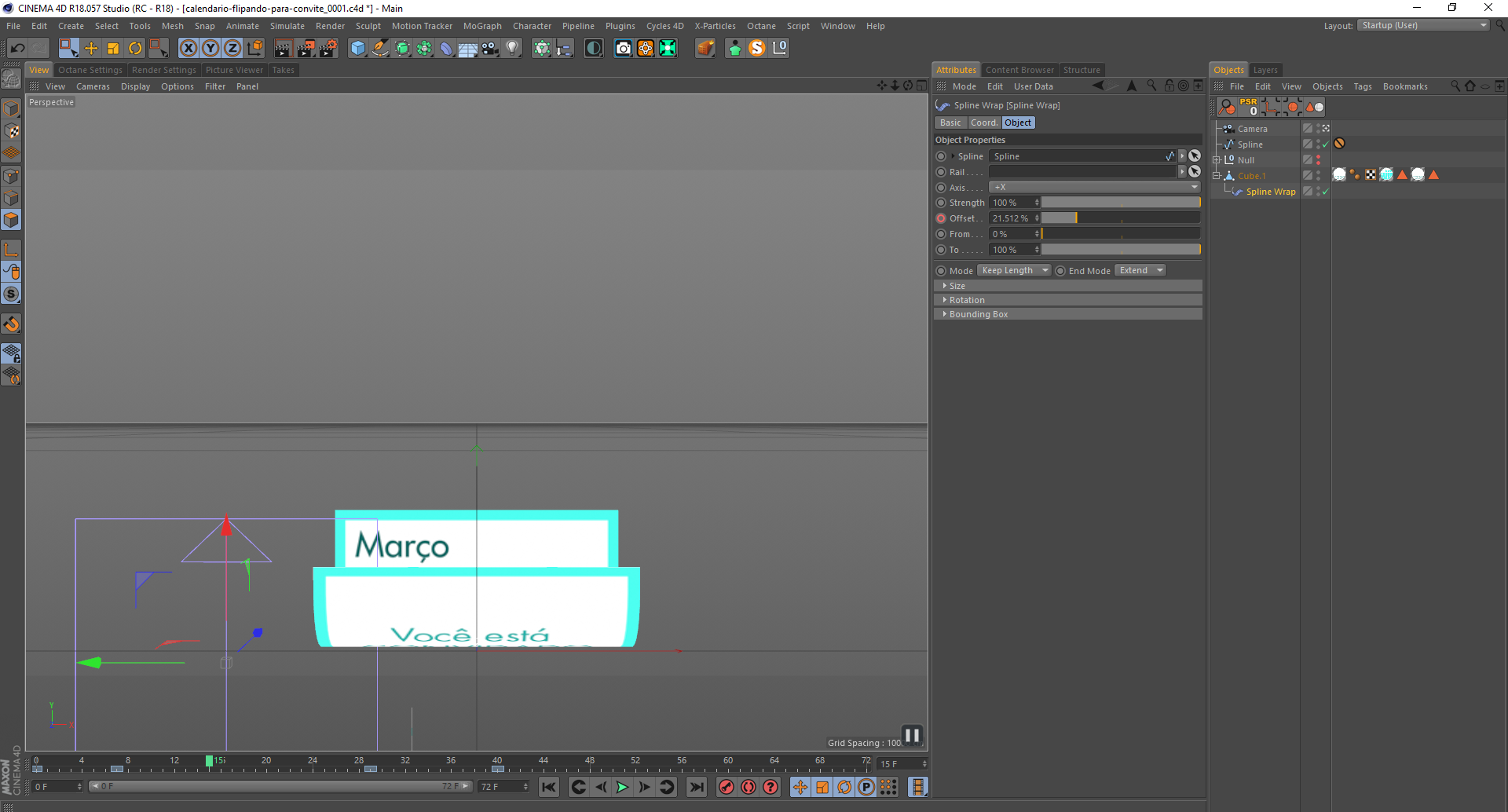Add a Cube primitive object

pos(358,49)
